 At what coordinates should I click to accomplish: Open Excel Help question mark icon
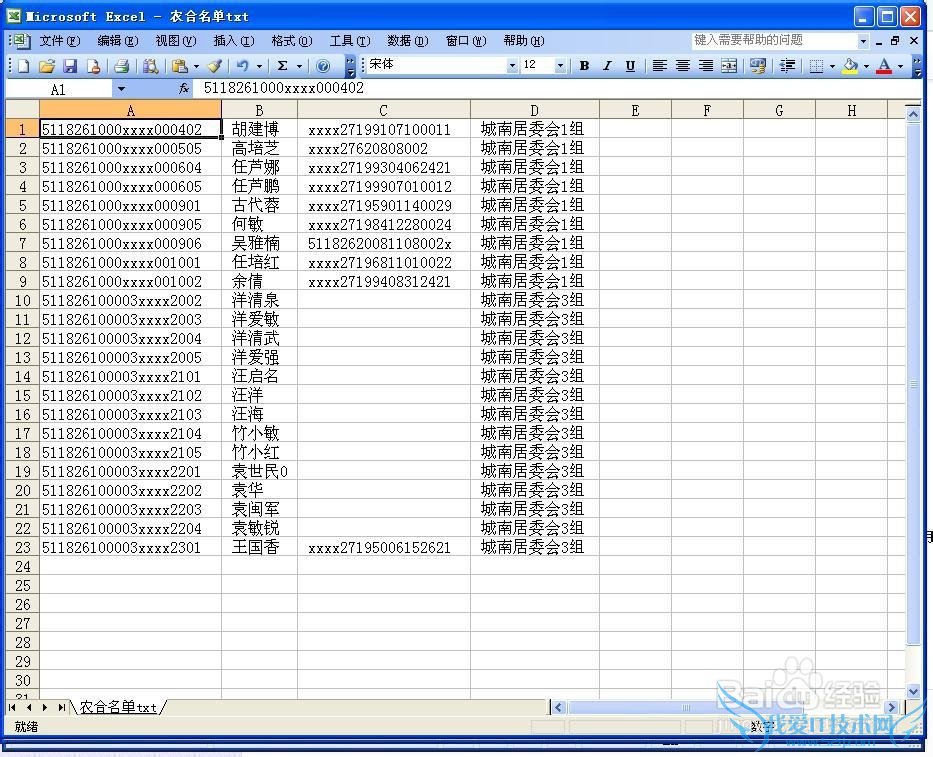coord(323,66)
